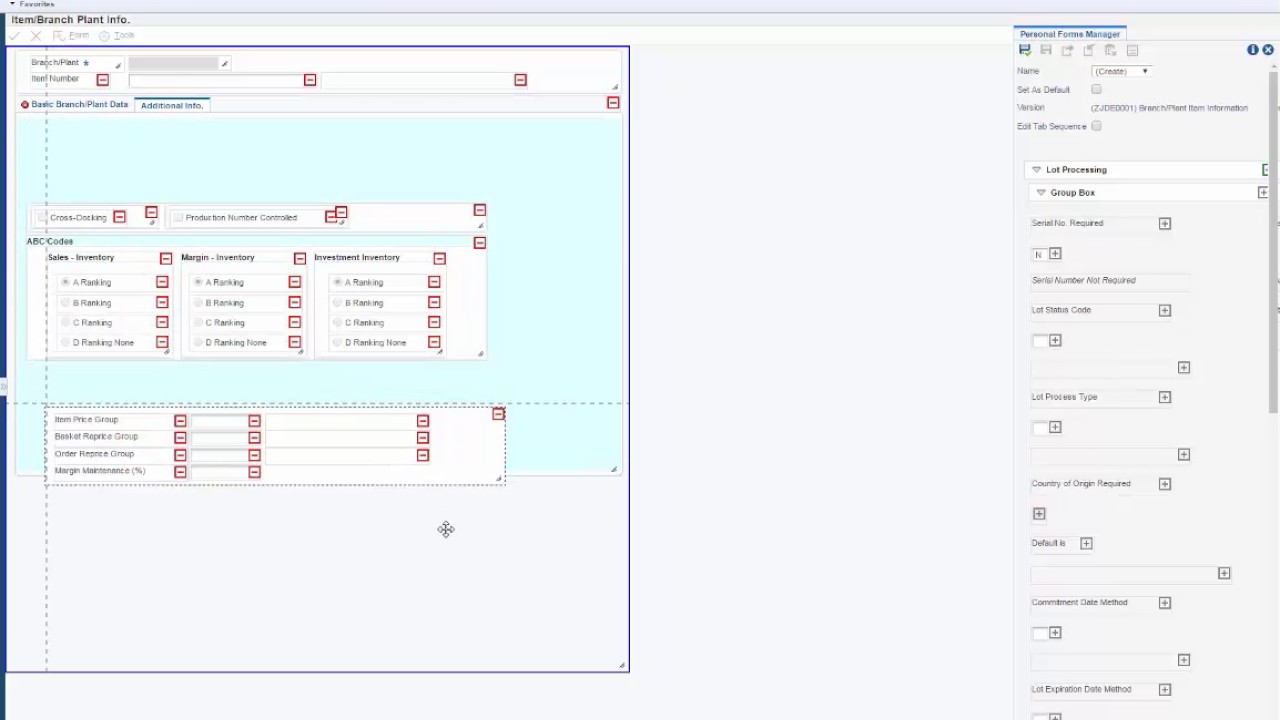Add the N serial number input field
This screenshot has height=720, width=1280.
(1055, 254)
